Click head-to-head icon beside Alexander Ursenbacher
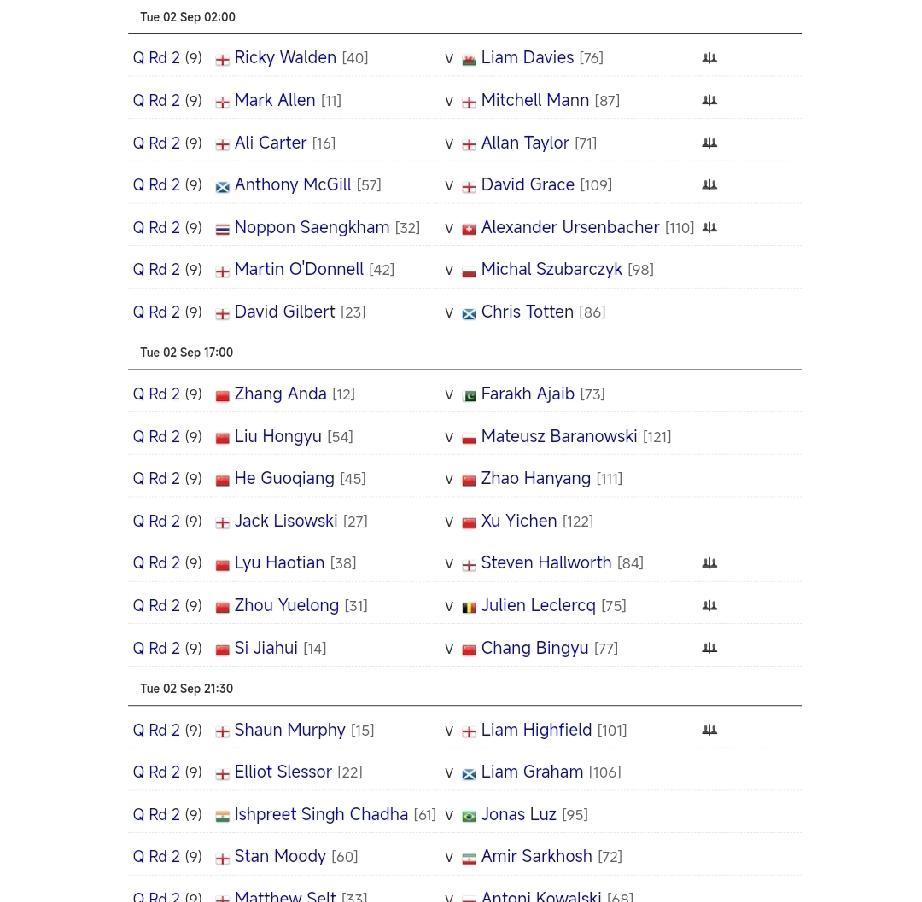Image resolution: width=922 pixels, height=902 pixels. 709,228
